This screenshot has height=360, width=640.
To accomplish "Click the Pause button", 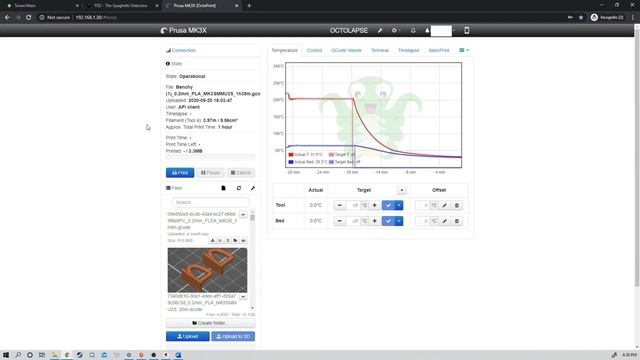I will click(x=211, y=173).
